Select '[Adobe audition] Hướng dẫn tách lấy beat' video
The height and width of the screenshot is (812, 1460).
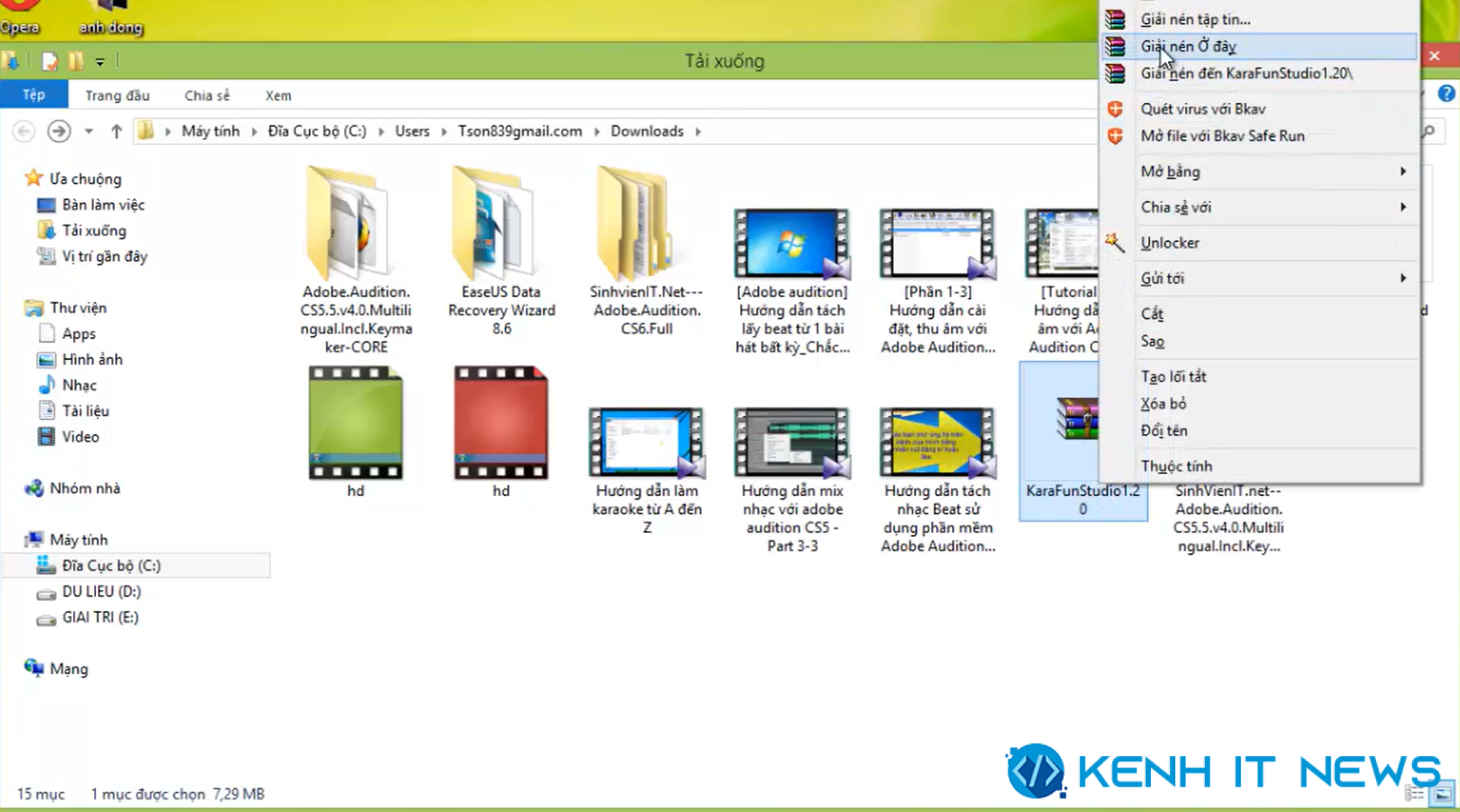pos(792,281)
